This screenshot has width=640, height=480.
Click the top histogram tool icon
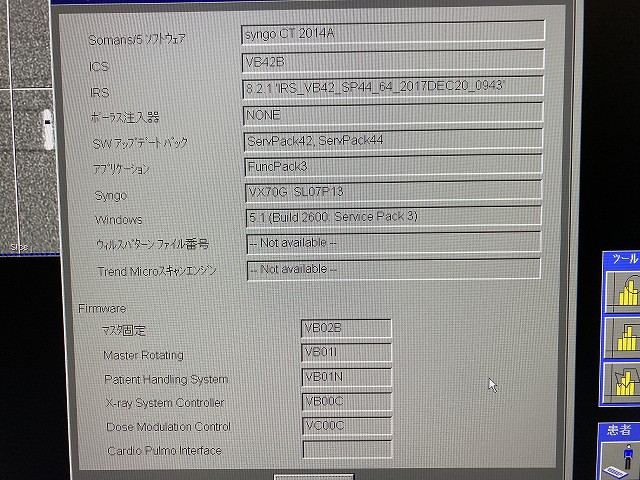pyautogui.click(x=623, y=290)
